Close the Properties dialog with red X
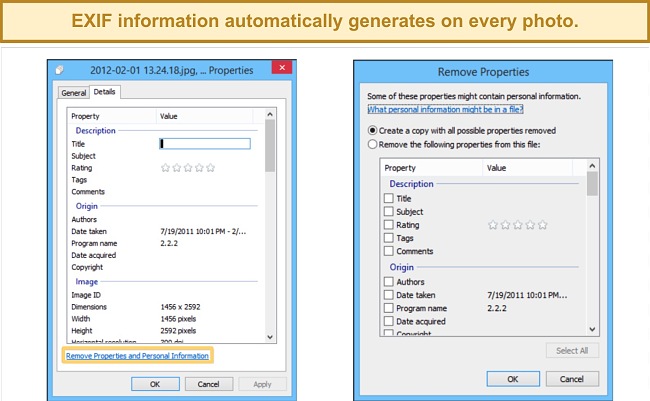This screenshot has height=401, width=650. coord(282,68)
